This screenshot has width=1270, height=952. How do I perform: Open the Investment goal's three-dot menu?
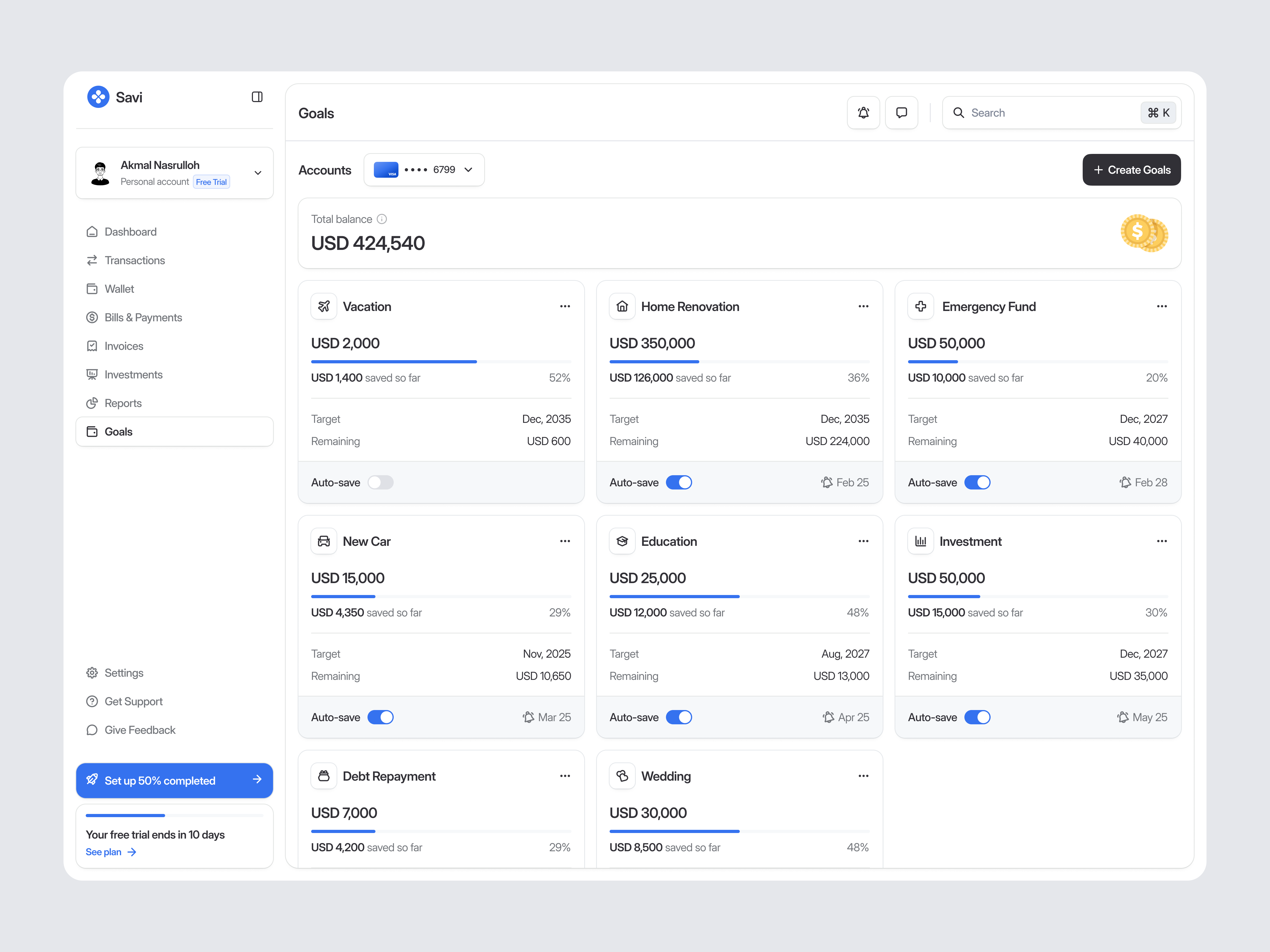pyautogui.click(x=1162, y=541)
